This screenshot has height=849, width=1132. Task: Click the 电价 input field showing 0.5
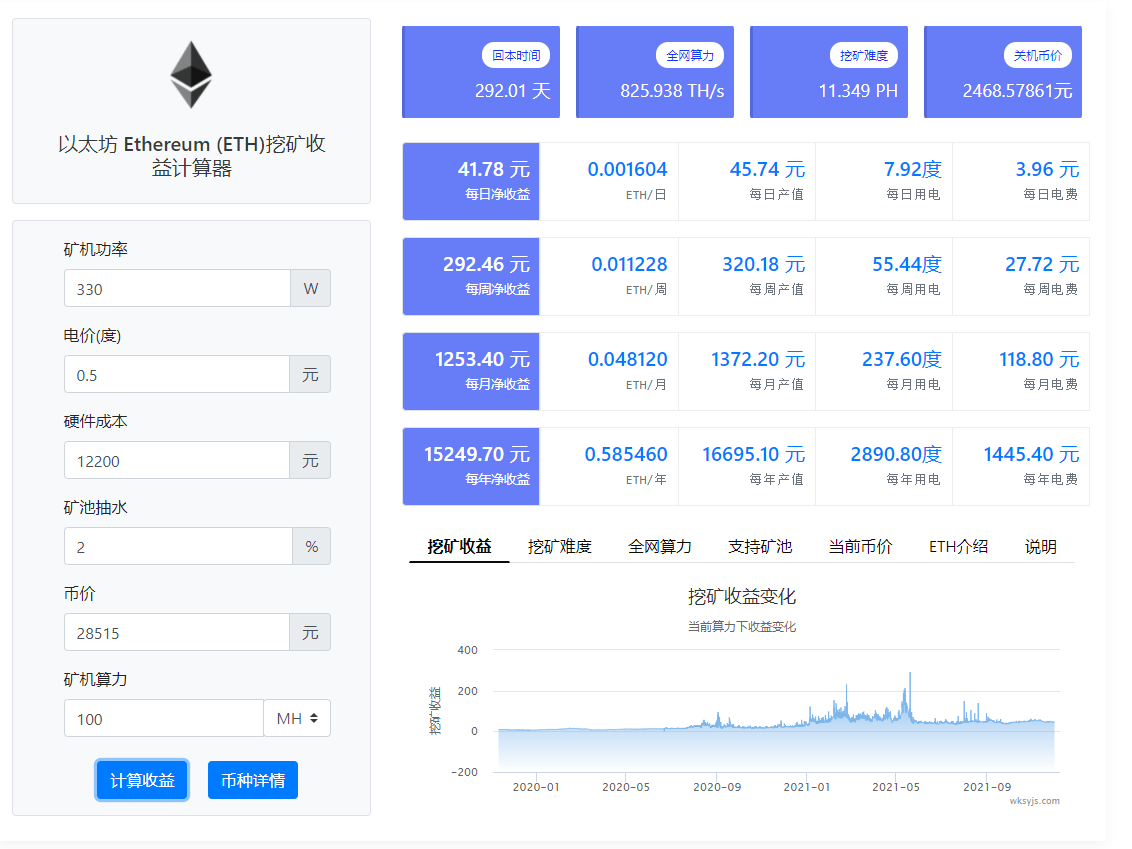177,375
